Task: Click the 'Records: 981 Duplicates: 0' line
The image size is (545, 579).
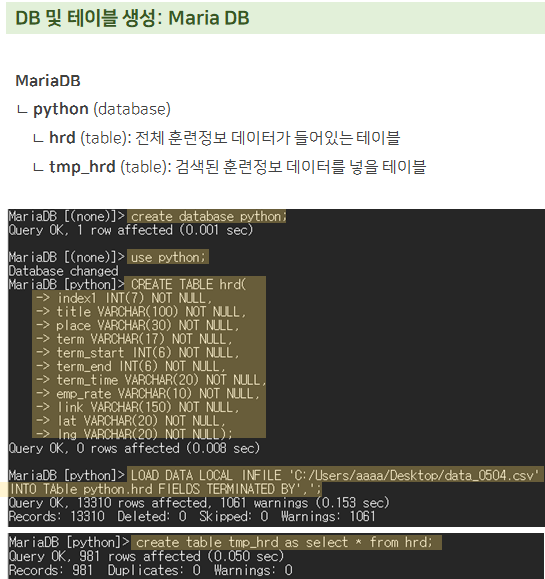Action: click(151, 570)
